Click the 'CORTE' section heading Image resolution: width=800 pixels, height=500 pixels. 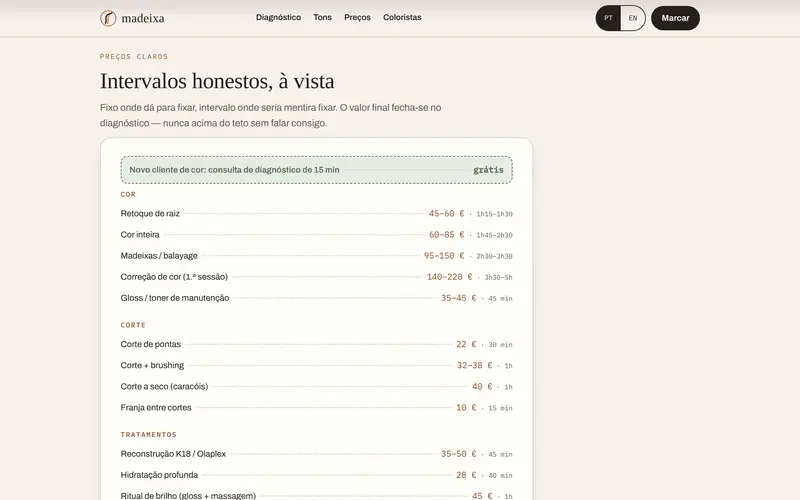click(133, 325)
